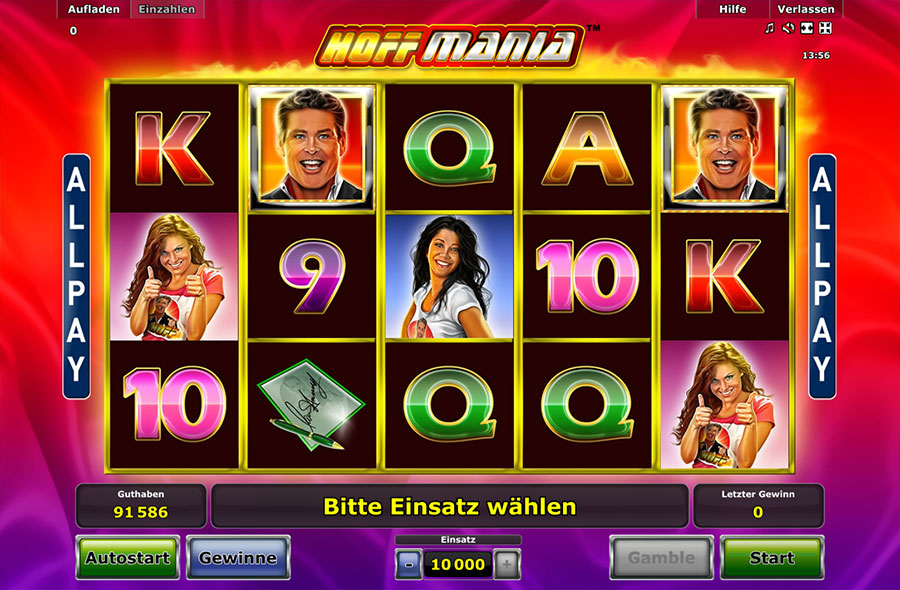Viewport: 900px width, 590px height.
Task: Click the left ALLPAY banner
Action: tap(76, 276)
